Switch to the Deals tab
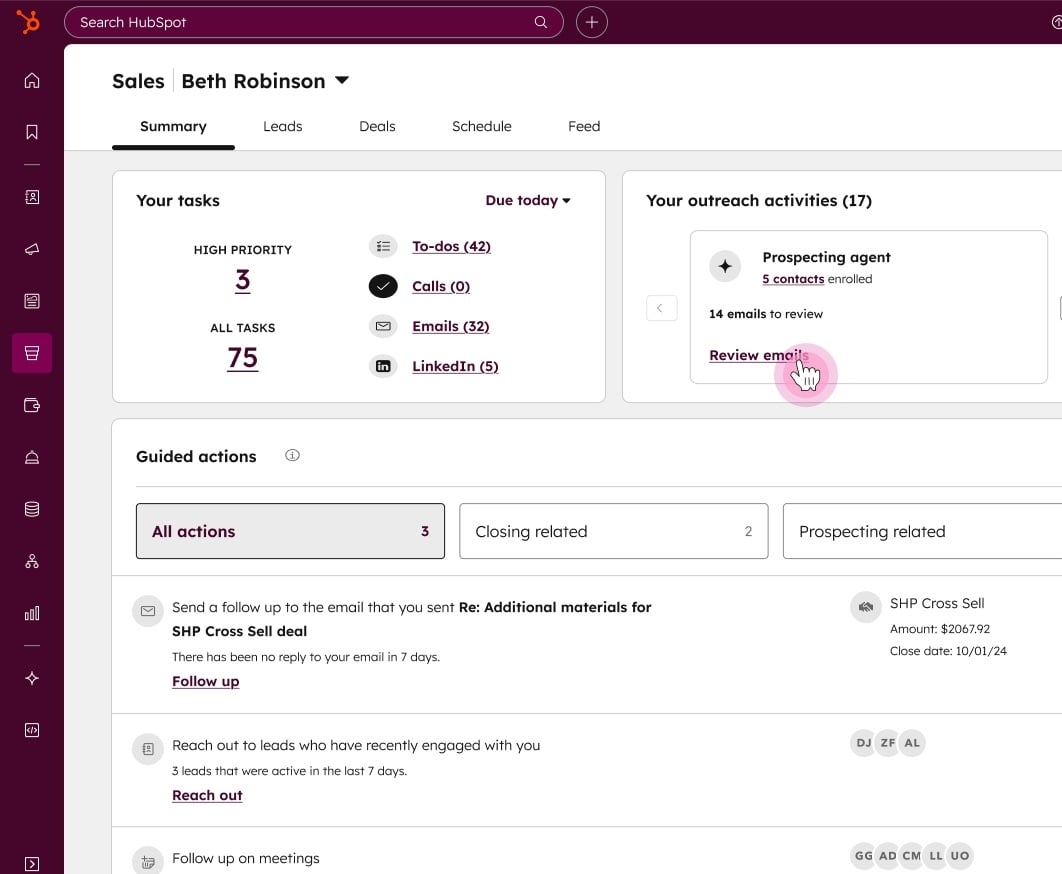 377,126
